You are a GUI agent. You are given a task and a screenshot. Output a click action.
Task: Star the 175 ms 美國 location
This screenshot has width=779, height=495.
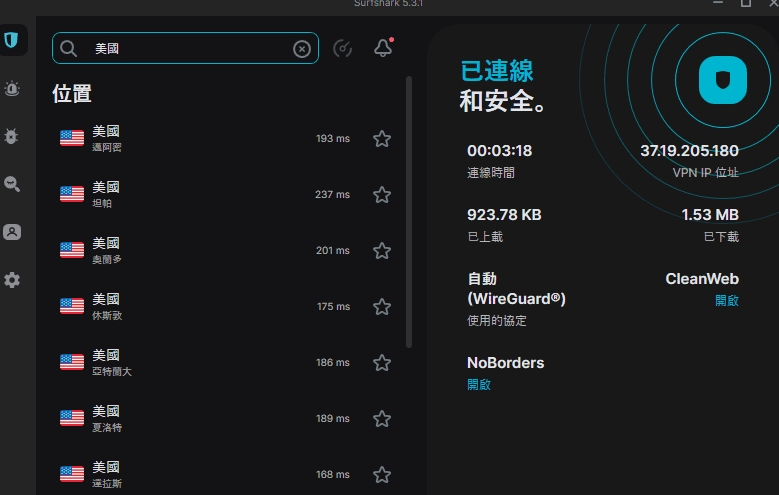(382, 307)
